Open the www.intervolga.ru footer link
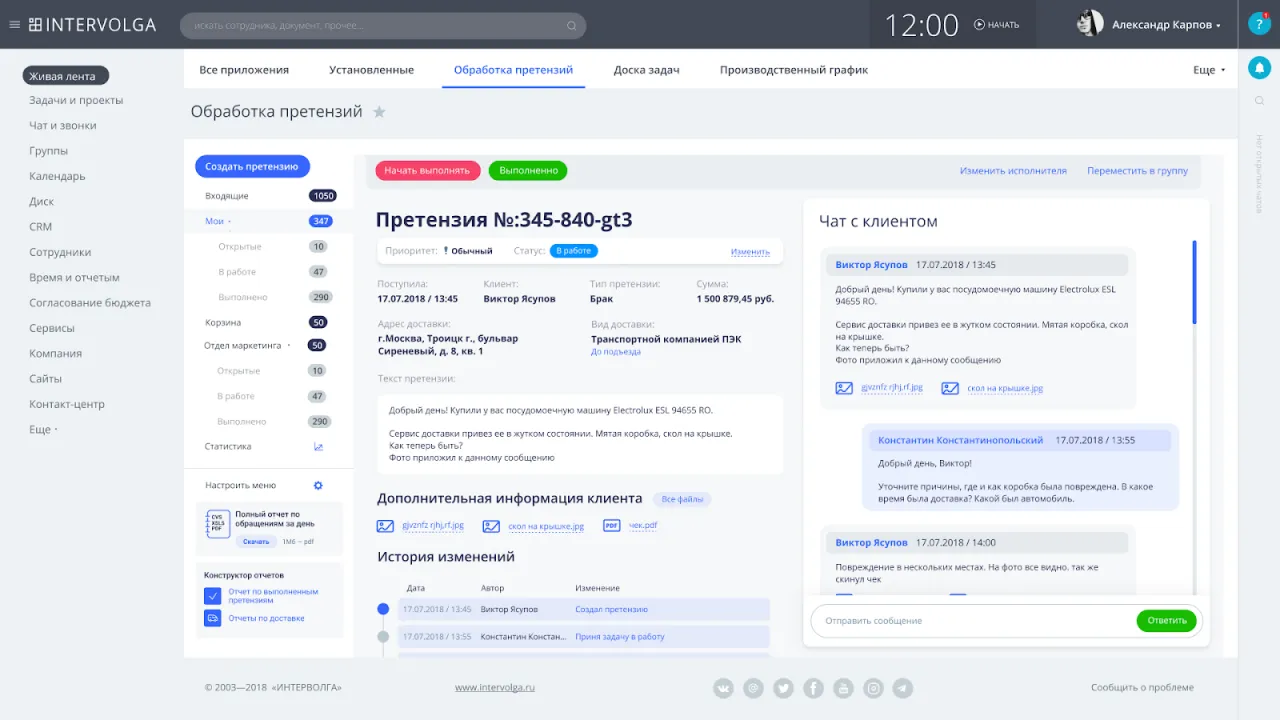Viewport: 1280px width, 720px height. coord(495,688)
